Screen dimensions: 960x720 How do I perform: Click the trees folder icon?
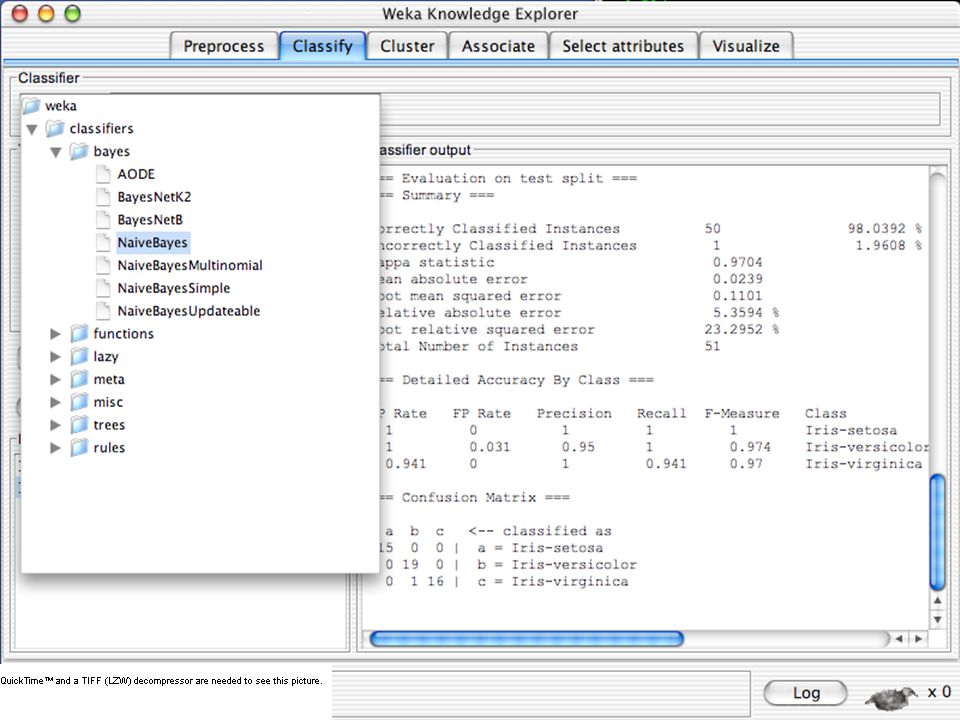pyautogui.click(x=79, y=424)
